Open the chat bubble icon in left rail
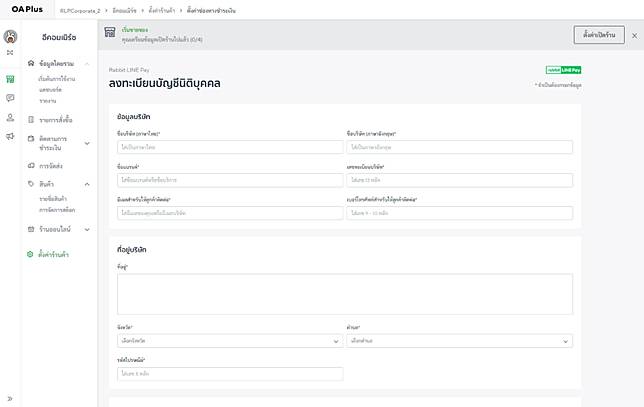The height and width of the screenshot is (407, 644). [x=10, y=98]
